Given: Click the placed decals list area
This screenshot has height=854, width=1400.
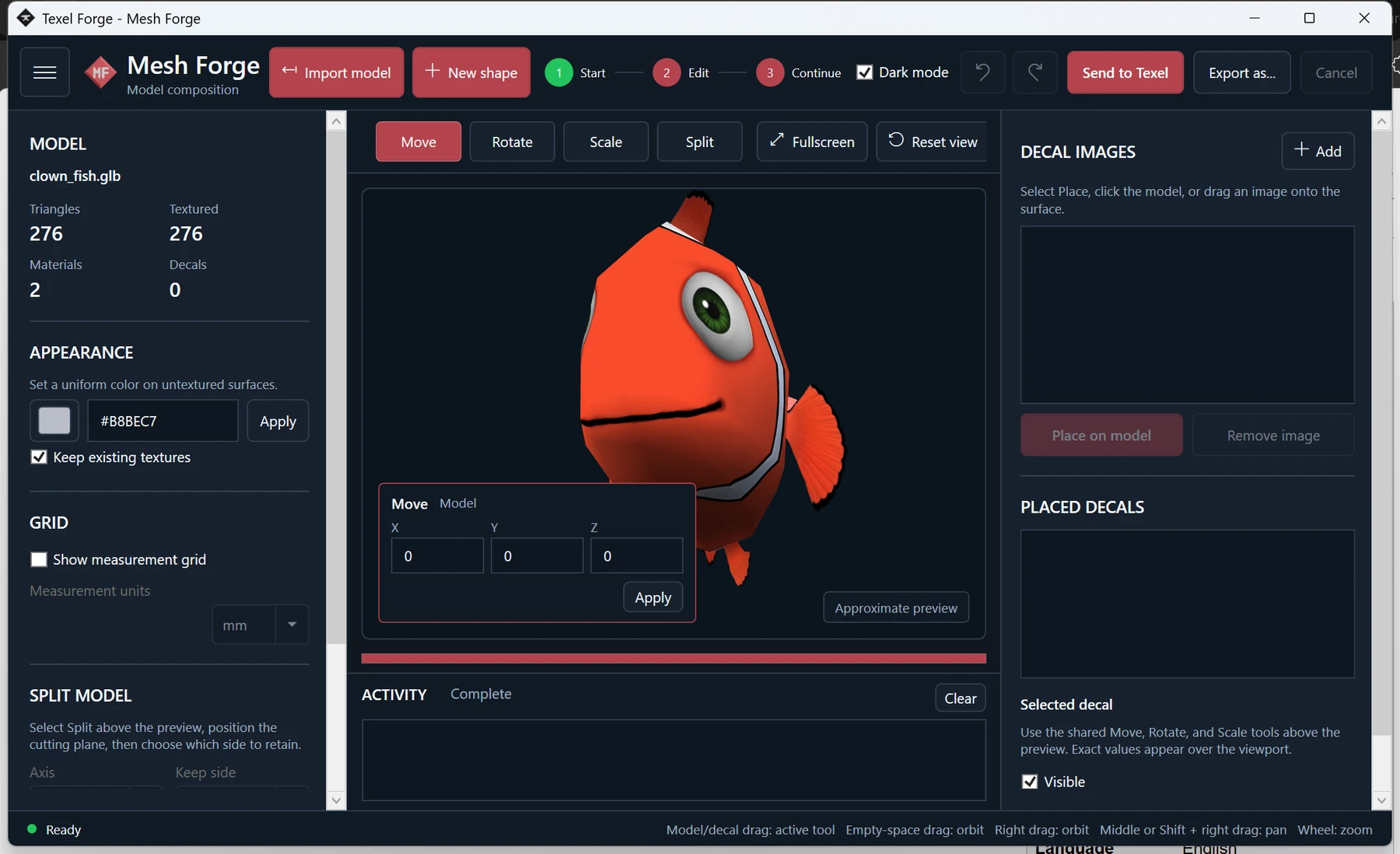Looking at the screenshot, I should pos(1187,604).
